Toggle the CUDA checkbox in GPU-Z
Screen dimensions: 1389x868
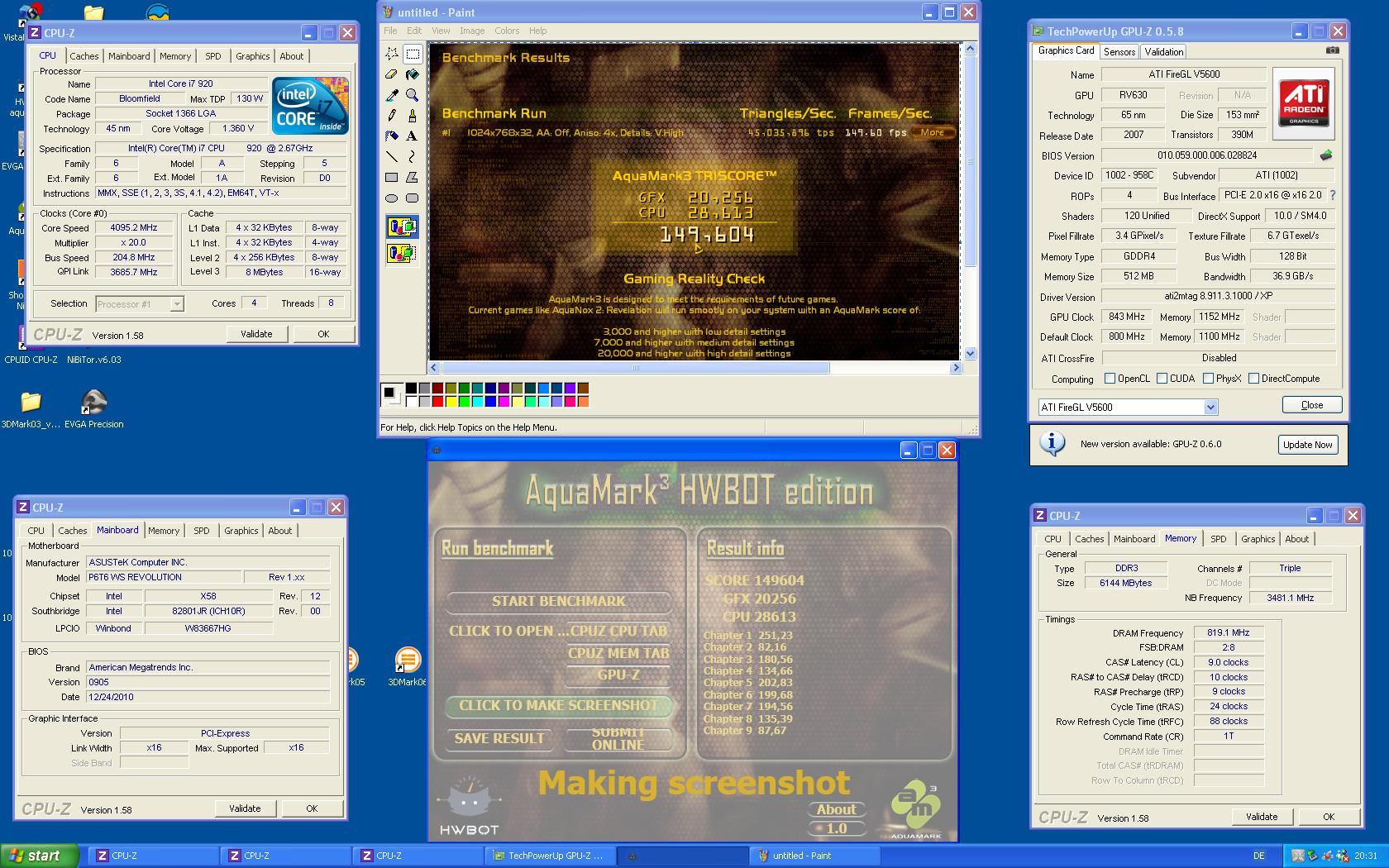(x=1162, y=379)
